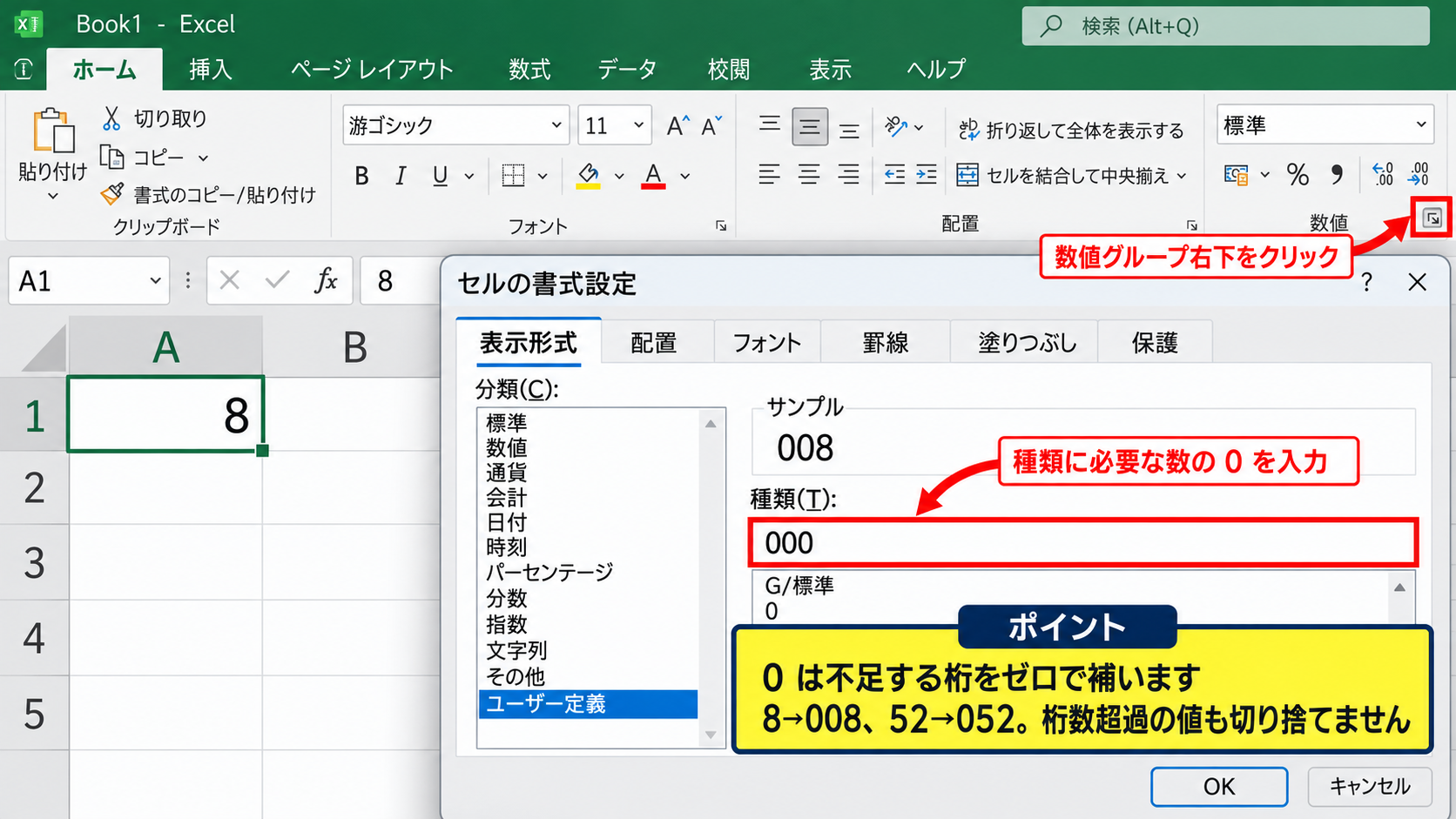Select category ユーザー定義 in the list
Image resolution: width=1456 pixels, height=819 pixels.
(x=588, y=704)
